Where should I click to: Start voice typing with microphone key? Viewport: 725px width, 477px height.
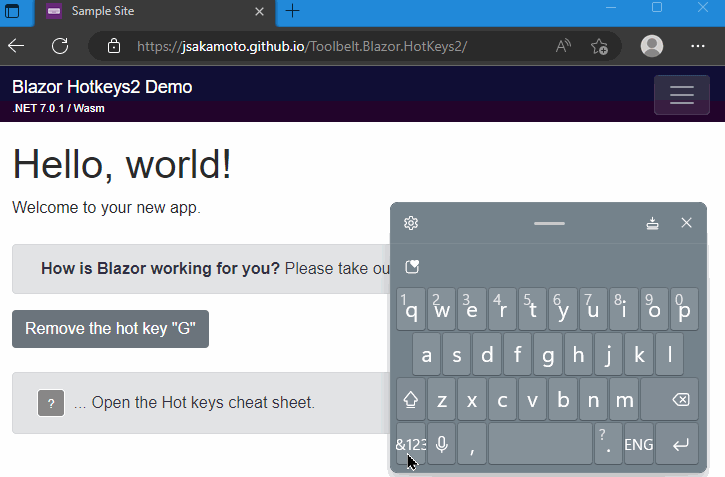pos(442,444)
